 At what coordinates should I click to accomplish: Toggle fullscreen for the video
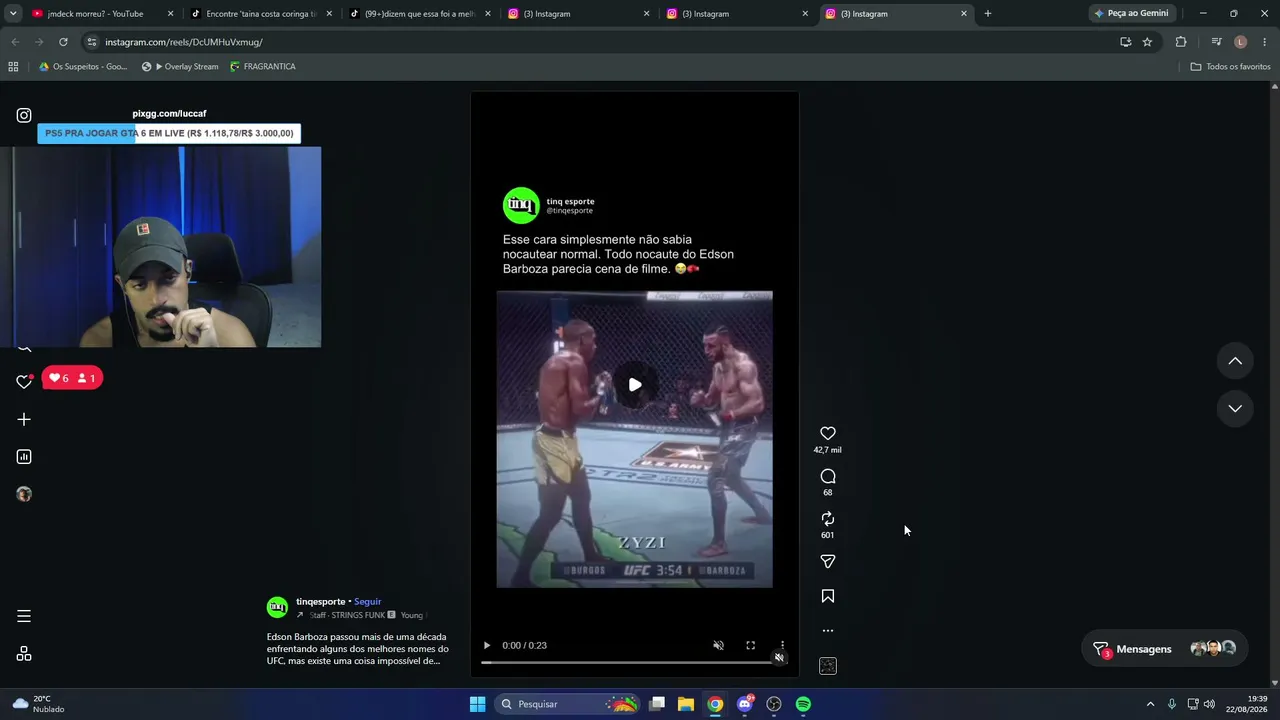tap(750, 645)
